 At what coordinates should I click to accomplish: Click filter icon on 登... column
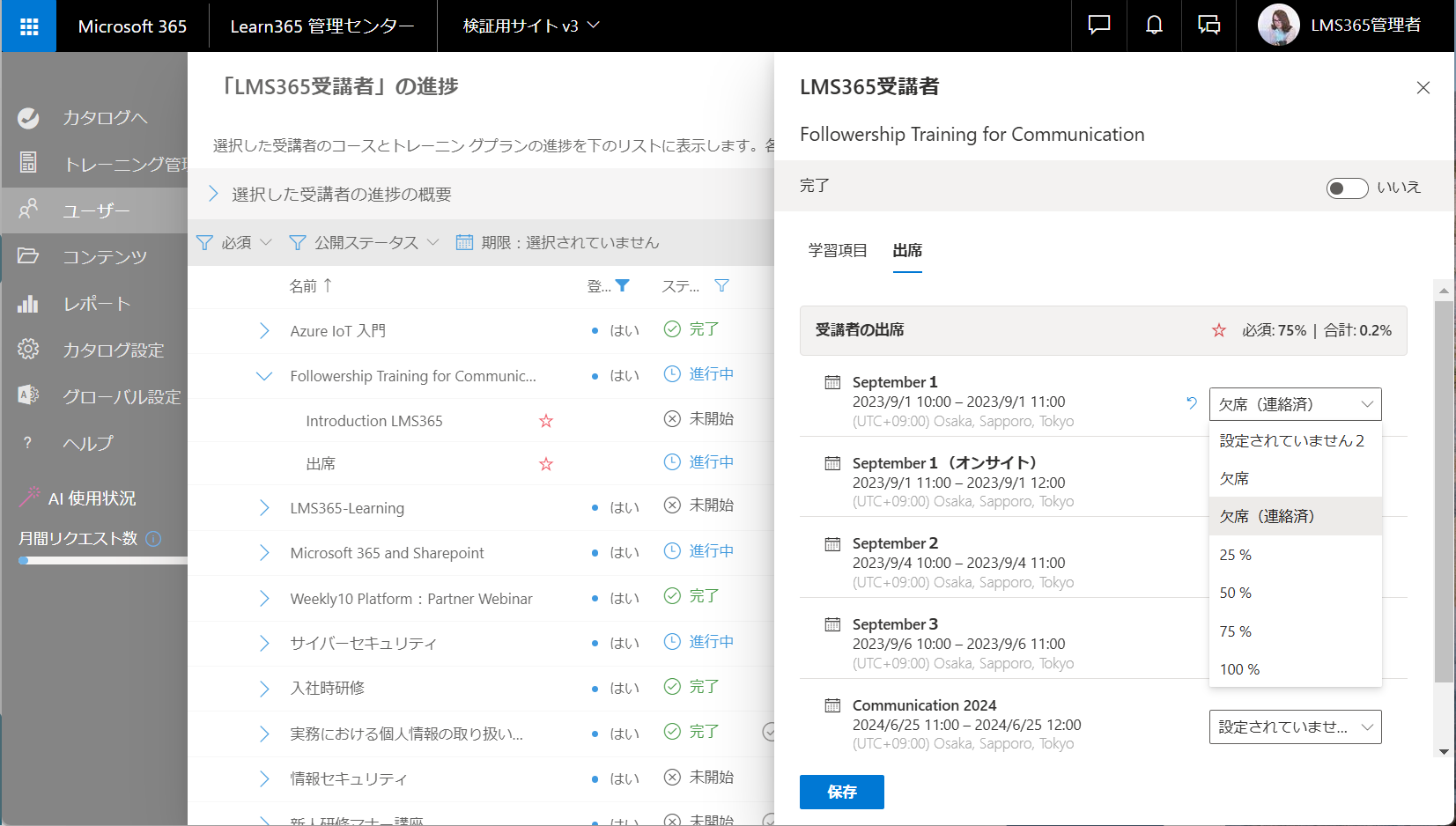(623, 285)
